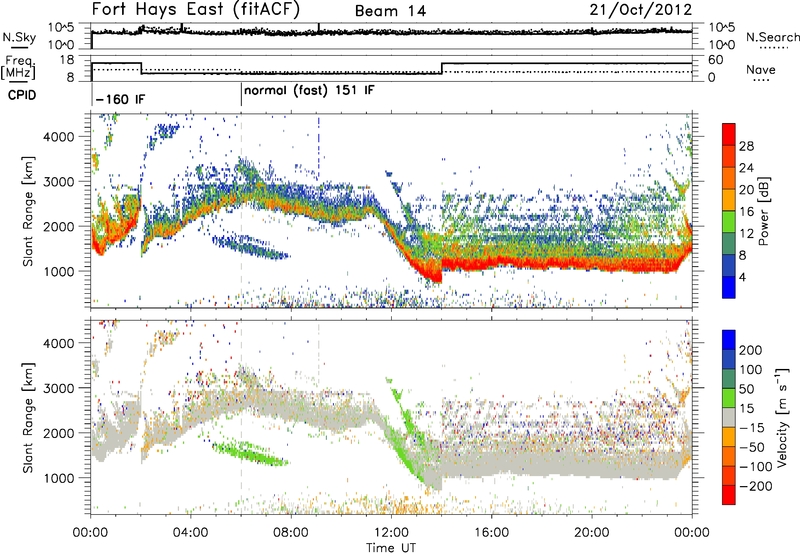Click the top blue segment of the Velocity colorbar

pyautogui.click(x=729, y=340)
